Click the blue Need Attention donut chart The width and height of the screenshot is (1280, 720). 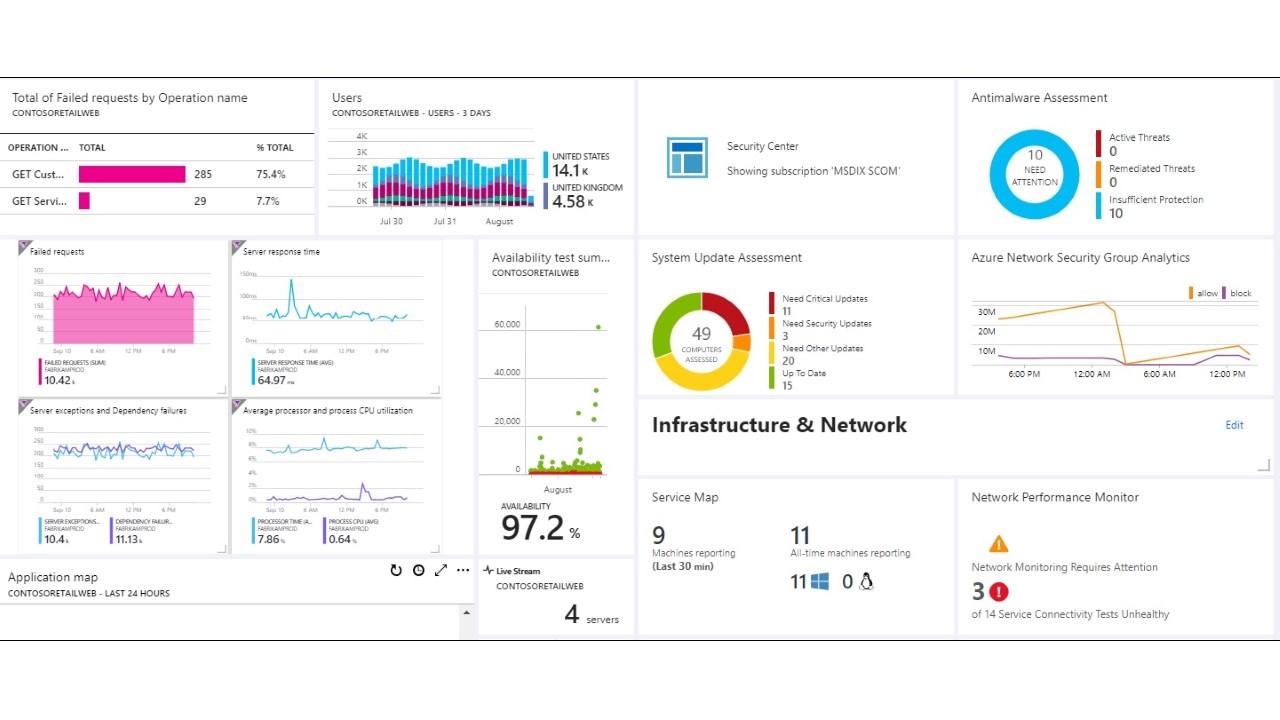click(x=1034, y=174)
